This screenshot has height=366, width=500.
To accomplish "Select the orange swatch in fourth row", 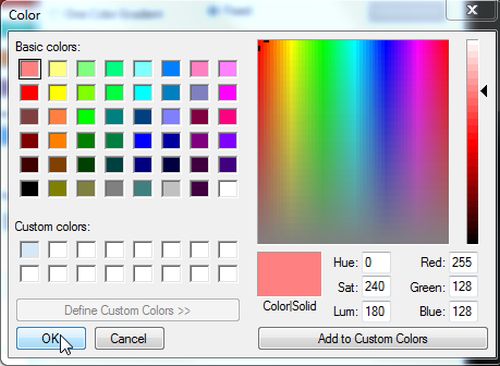I will (x=58, y=141).
